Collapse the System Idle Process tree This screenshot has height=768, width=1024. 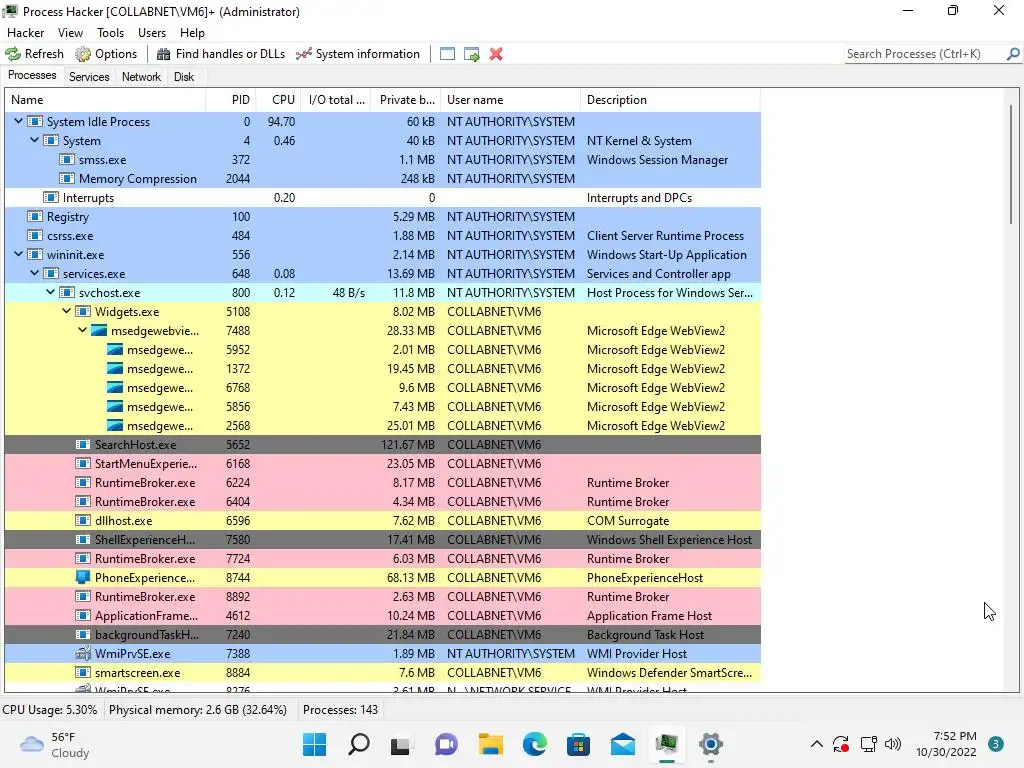pyautogui.click(x=18, y=121)
